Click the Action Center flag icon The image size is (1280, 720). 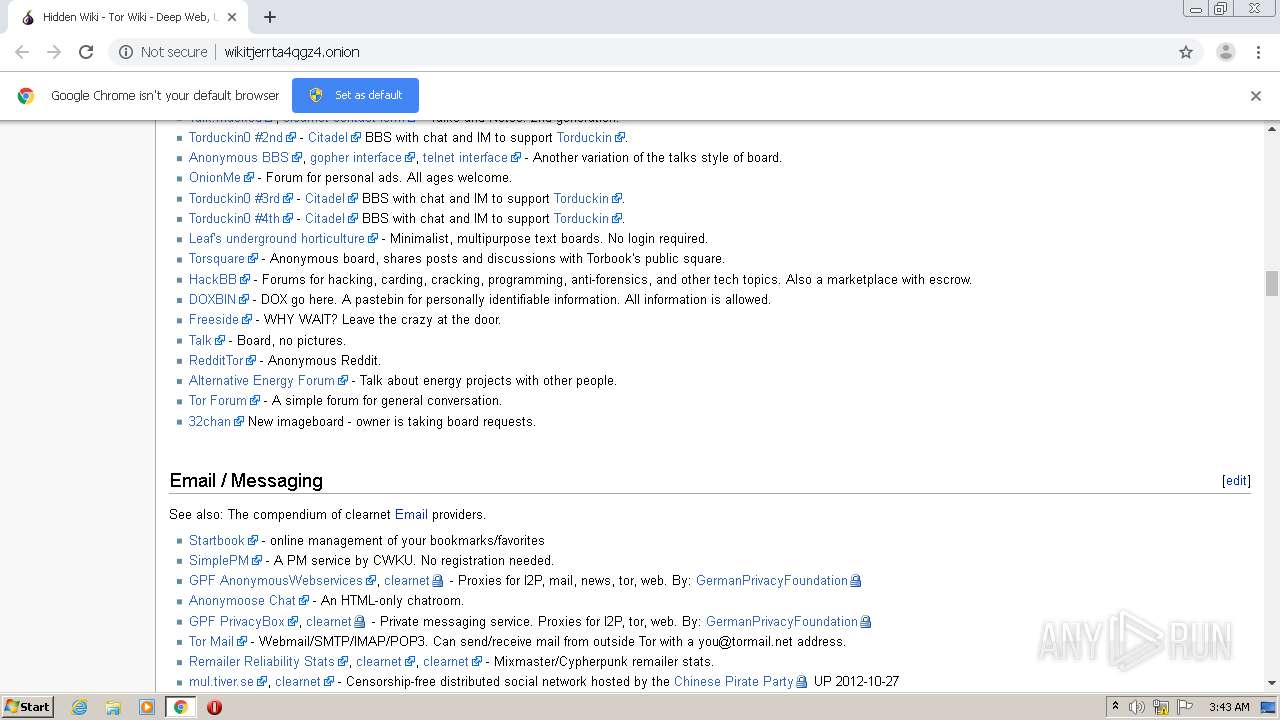click(1186, 707)
